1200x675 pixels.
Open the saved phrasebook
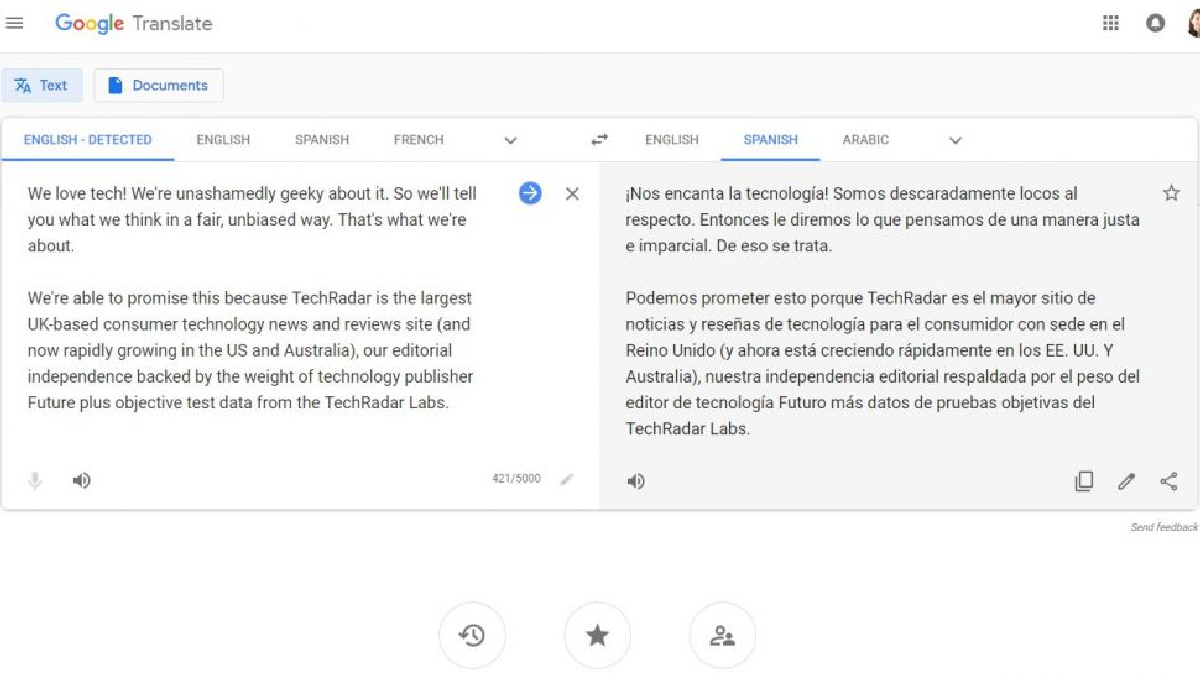(597, 634)
